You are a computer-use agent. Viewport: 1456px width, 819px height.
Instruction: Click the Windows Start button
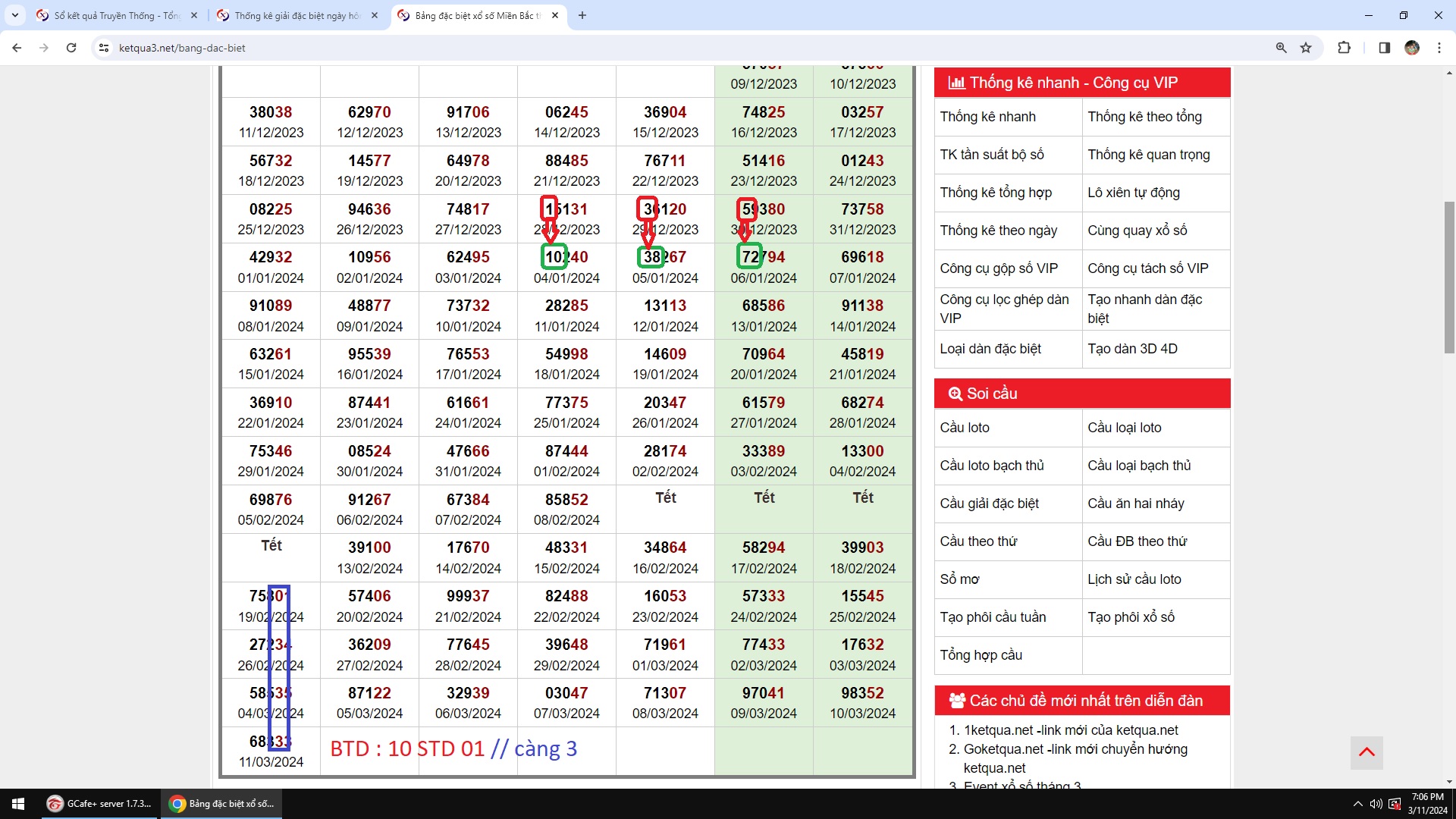[x=18, y=804]
